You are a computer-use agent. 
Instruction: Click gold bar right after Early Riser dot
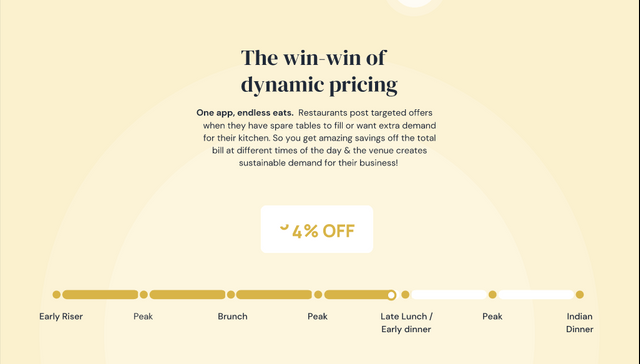click(x=100, y=295)
